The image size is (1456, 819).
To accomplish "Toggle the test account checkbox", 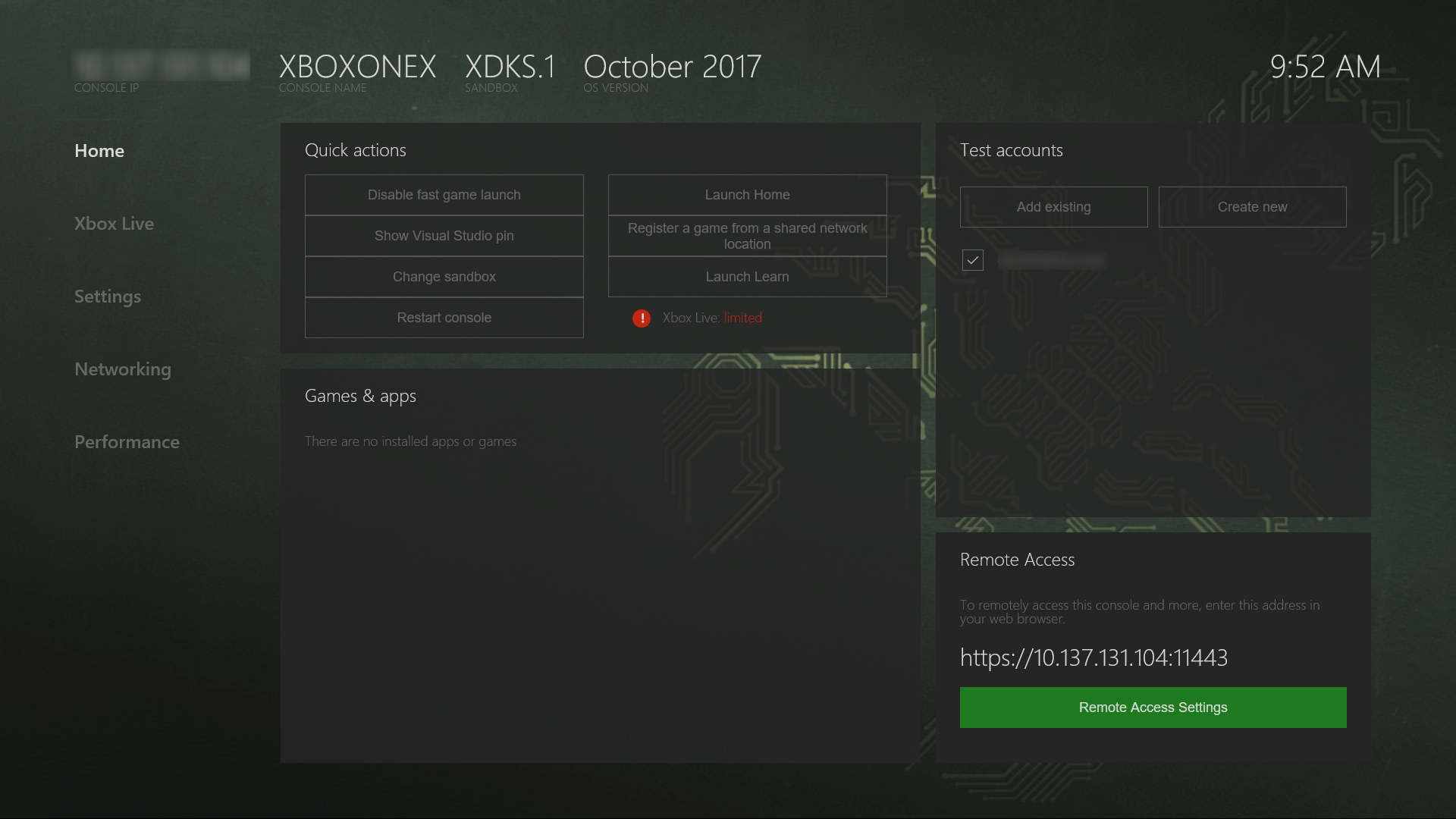I will coord(972,259).
